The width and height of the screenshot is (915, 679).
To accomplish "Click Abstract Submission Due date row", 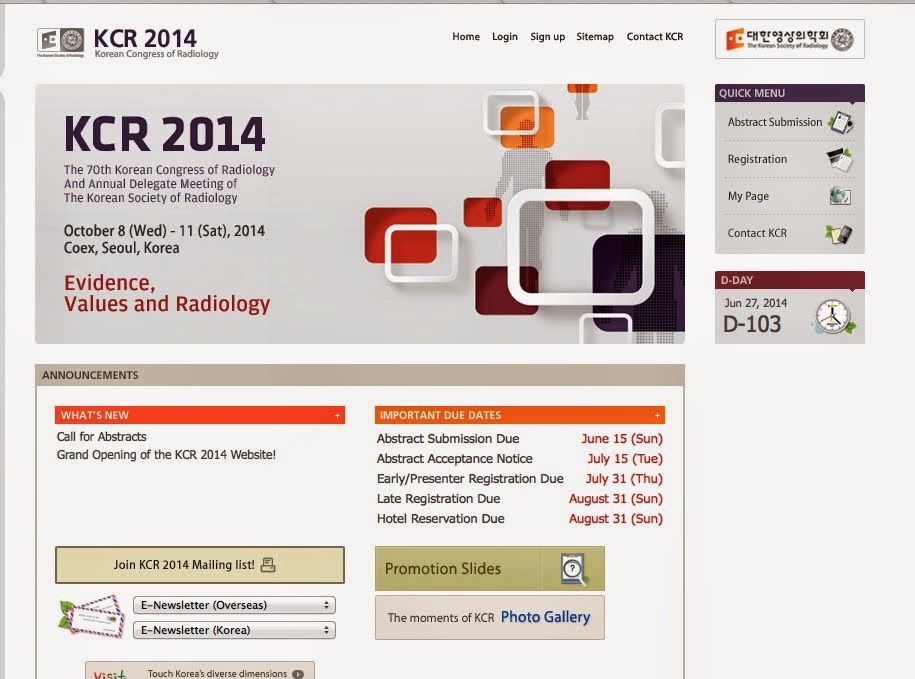I will (519, 439).
